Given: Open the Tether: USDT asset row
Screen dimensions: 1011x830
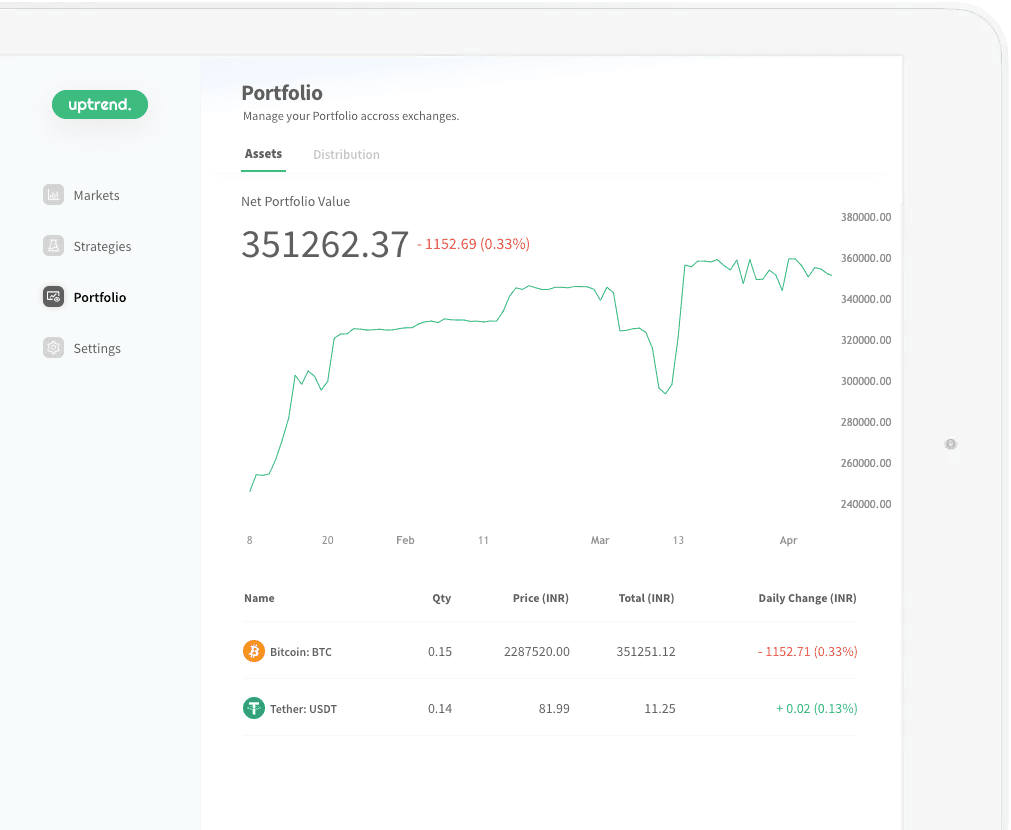Looking at the screenshot, I should click(x=303, y=709).
